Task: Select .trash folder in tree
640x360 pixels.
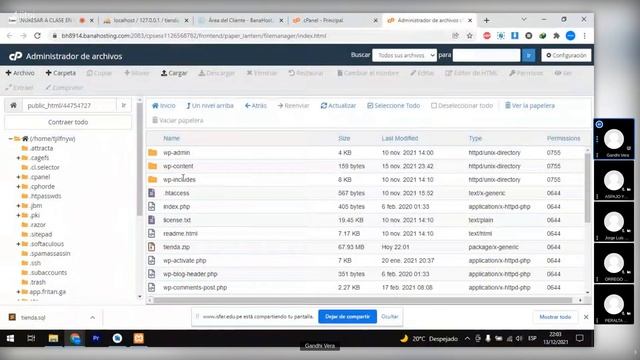Action: 37,282
